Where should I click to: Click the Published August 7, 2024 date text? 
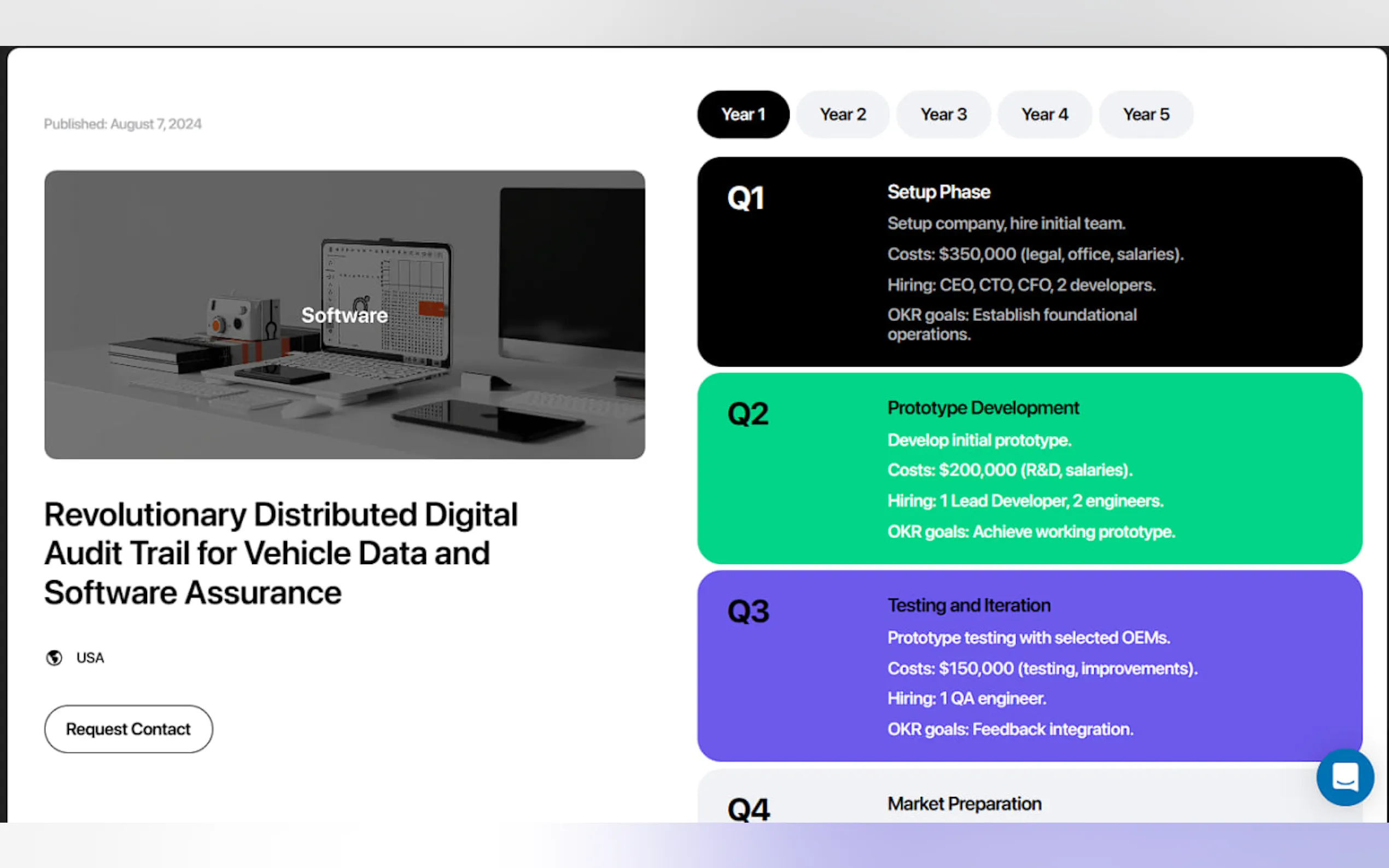coord(122,124)
